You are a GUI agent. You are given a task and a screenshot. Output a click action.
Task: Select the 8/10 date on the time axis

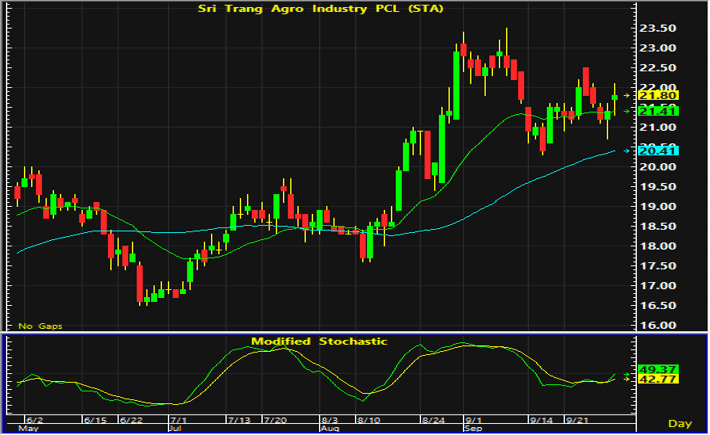[369, 420]
